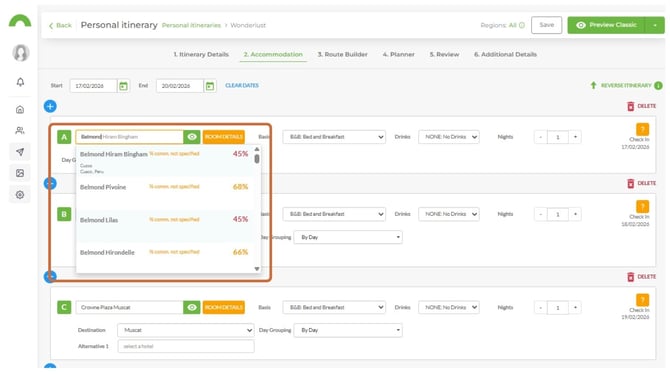Select Accommodation tab

273,55
